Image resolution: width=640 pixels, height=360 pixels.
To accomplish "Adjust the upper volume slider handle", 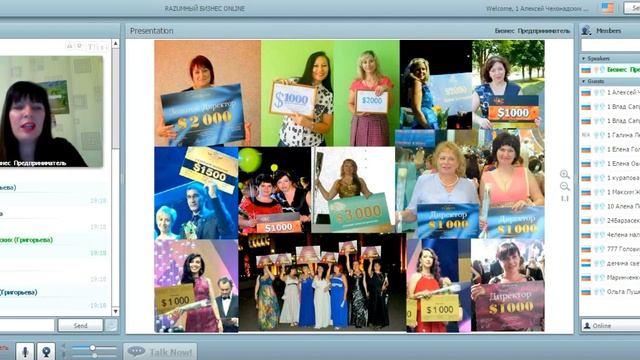I will pos(93,348).
